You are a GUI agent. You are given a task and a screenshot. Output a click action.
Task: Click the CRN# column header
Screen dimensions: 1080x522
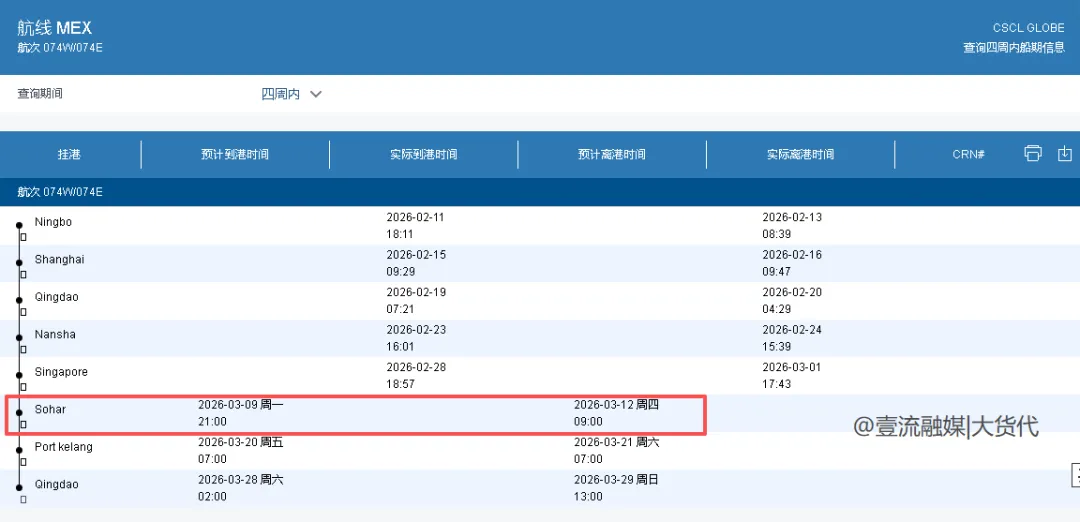pos(968,154)
